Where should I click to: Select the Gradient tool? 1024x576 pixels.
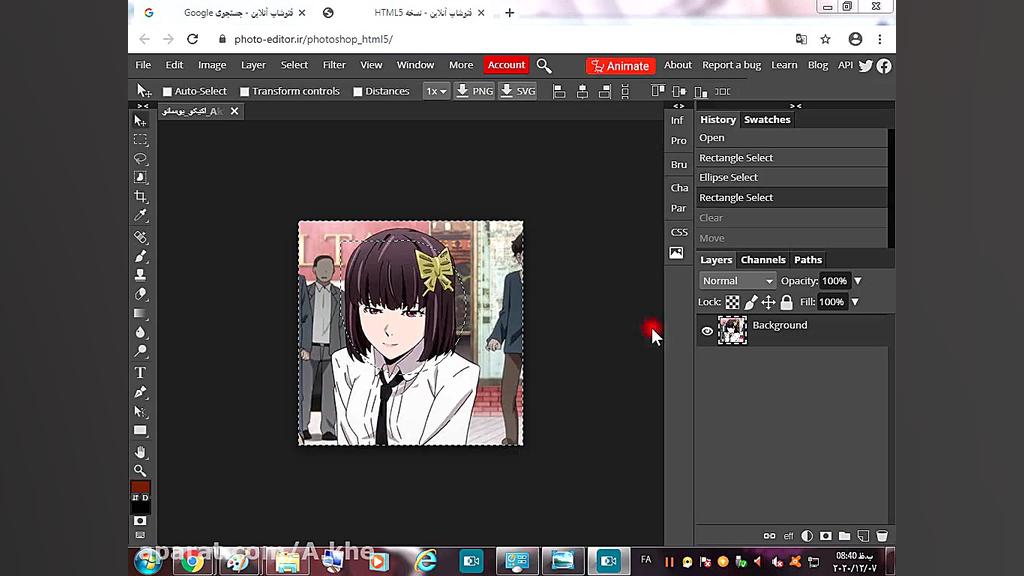tap(140, 313)
